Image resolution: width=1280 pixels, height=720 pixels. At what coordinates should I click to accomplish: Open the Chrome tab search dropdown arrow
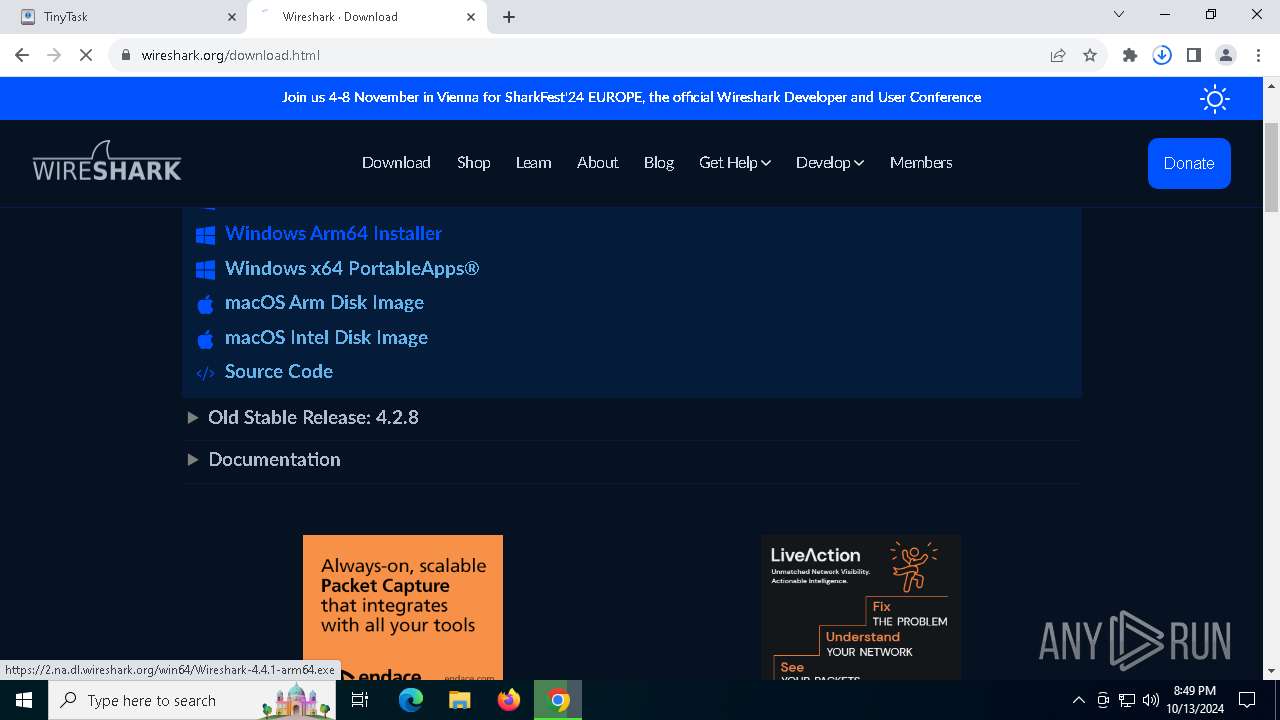tap(1119, 15)
